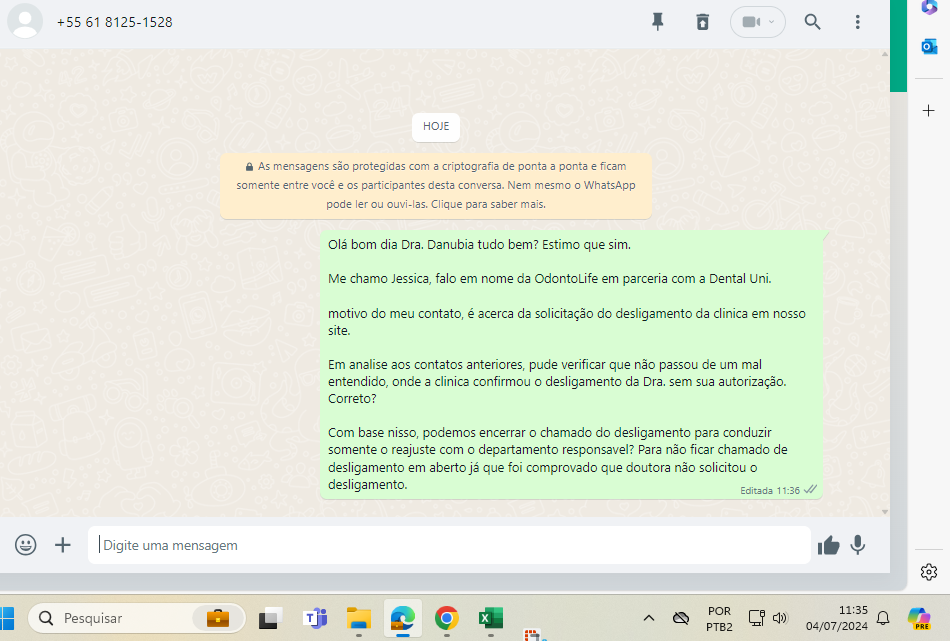Record a voice message with microphone
Viewport: 950px width, 641px height.
(x=857, y=545)
